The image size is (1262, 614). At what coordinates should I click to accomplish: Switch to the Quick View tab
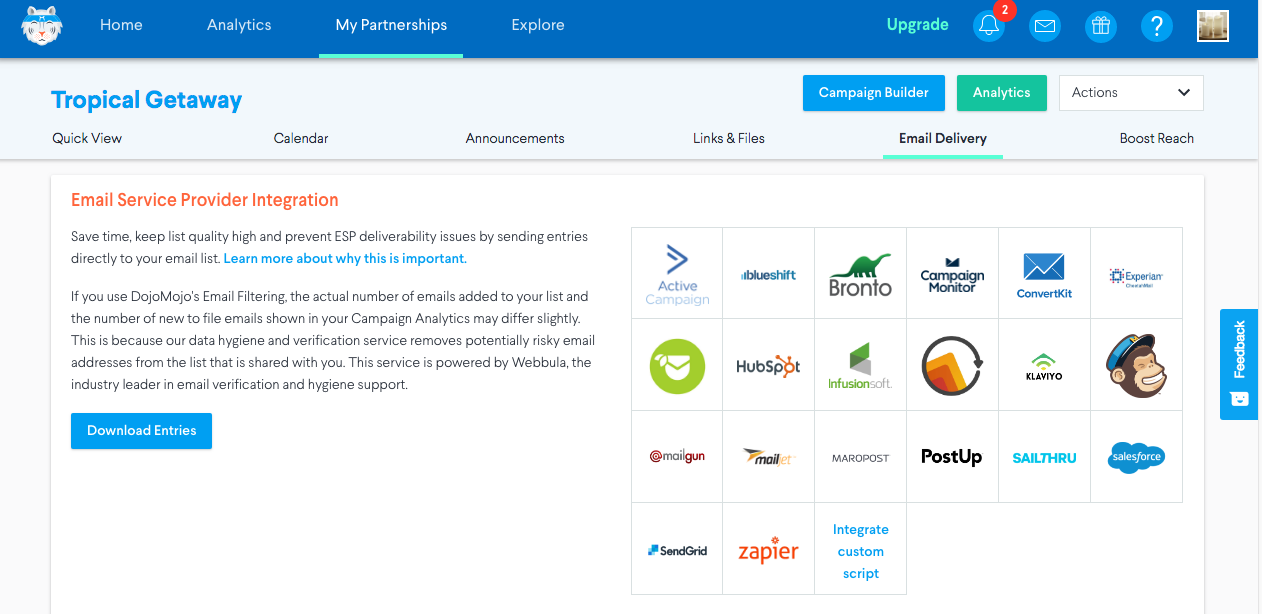coord(87,138)
